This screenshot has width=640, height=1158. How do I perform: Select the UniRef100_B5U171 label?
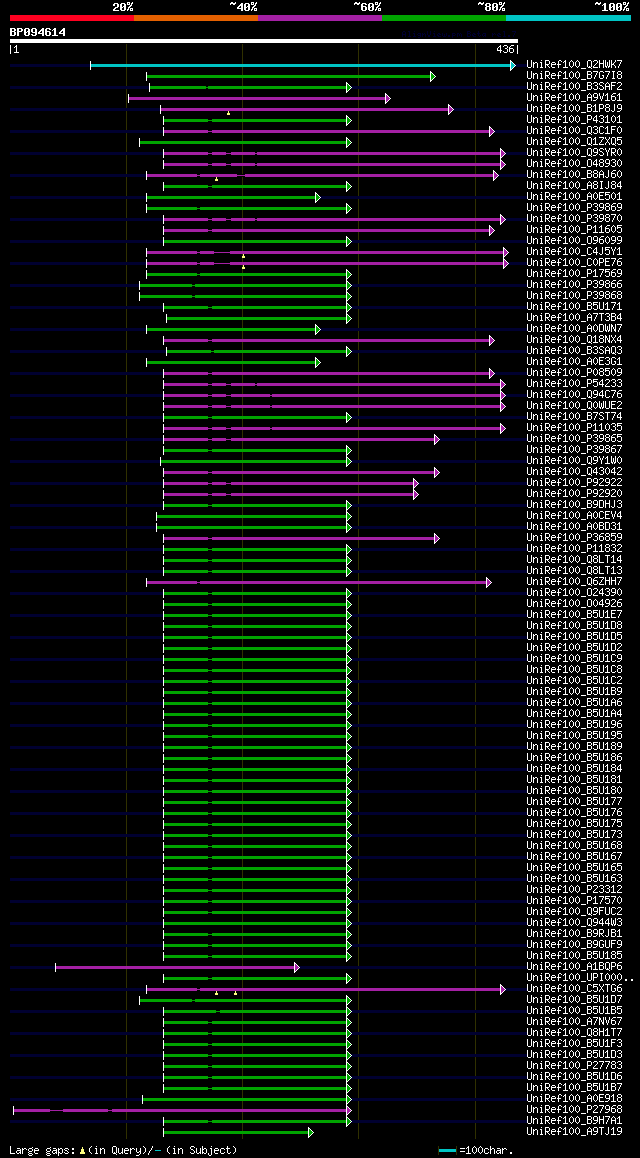pyautogui.click(x=574, y=307)
